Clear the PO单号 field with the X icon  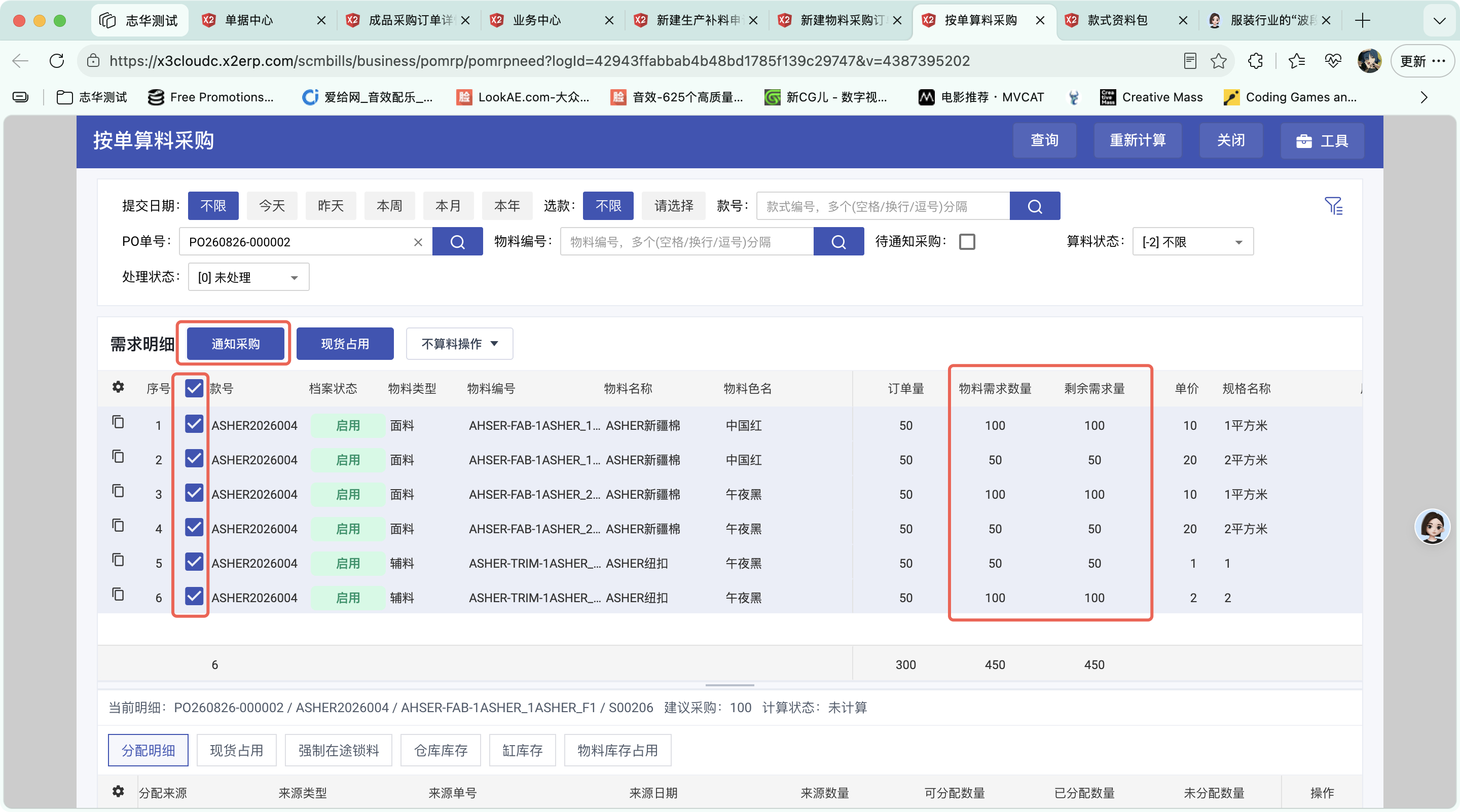pos(418,242)
